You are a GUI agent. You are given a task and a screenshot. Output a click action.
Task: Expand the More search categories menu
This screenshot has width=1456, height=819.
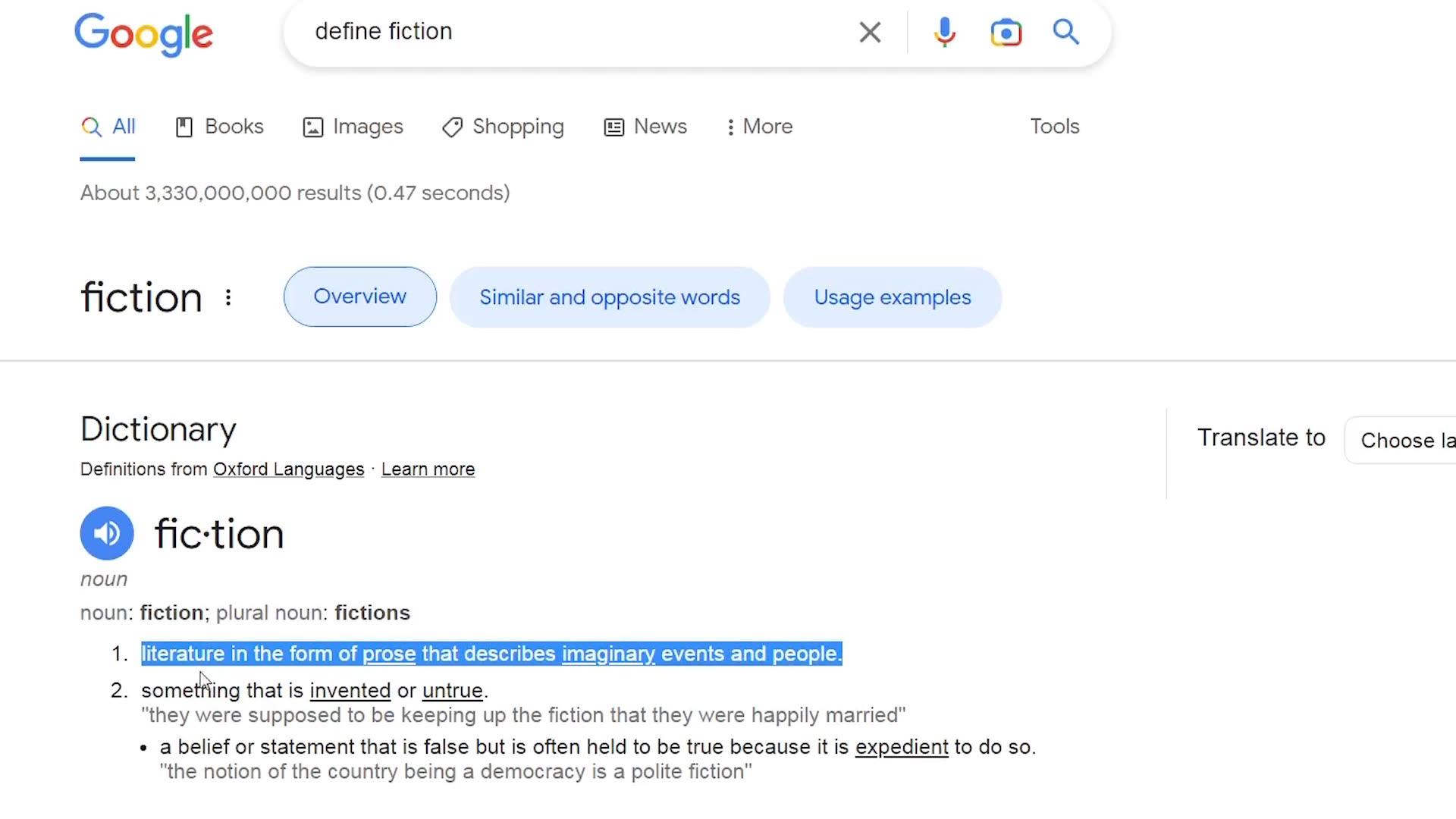(x=759, y=127)
